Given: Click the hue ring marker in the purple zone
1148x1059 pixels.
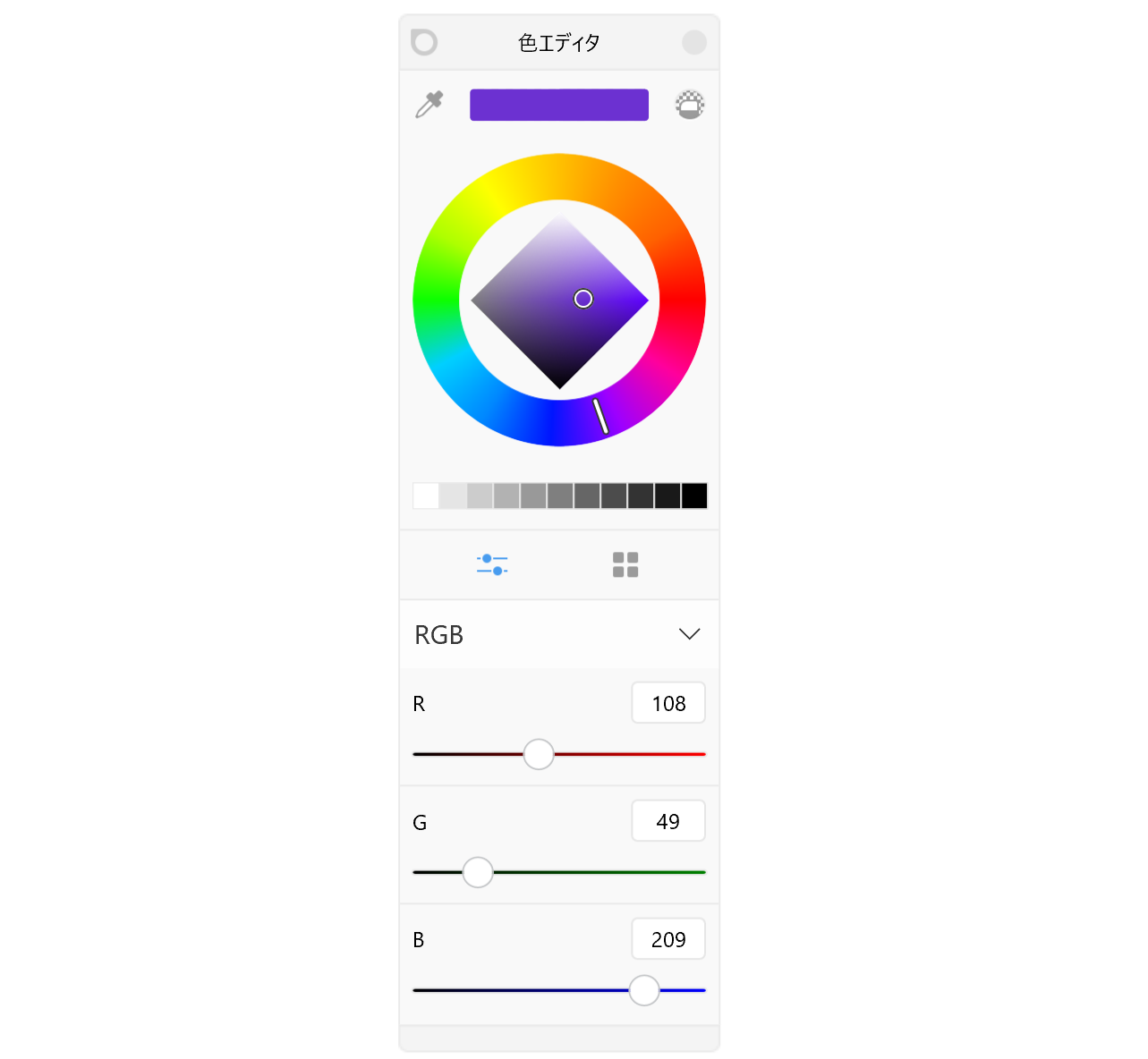Looking at the screenshot, I should (x=600, y=417).
